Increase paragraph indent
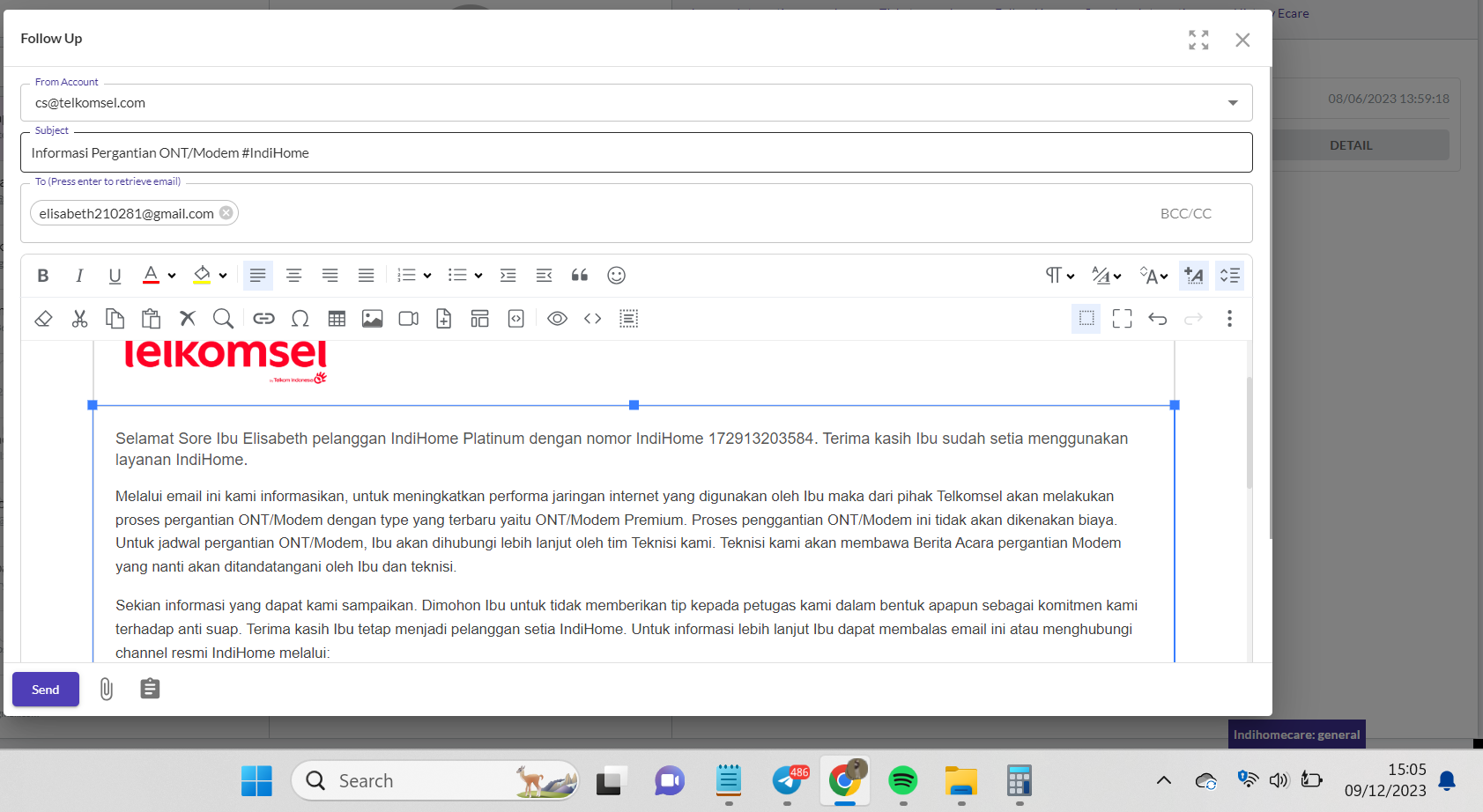The image size is (1483, 812). click(x=508, y=276)
